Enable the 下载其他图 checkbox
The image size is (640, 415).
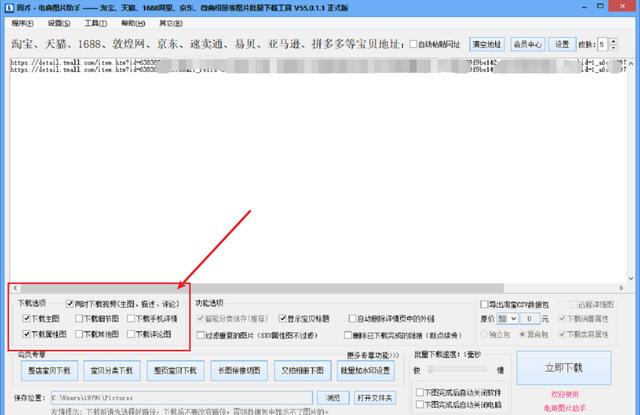79,334
